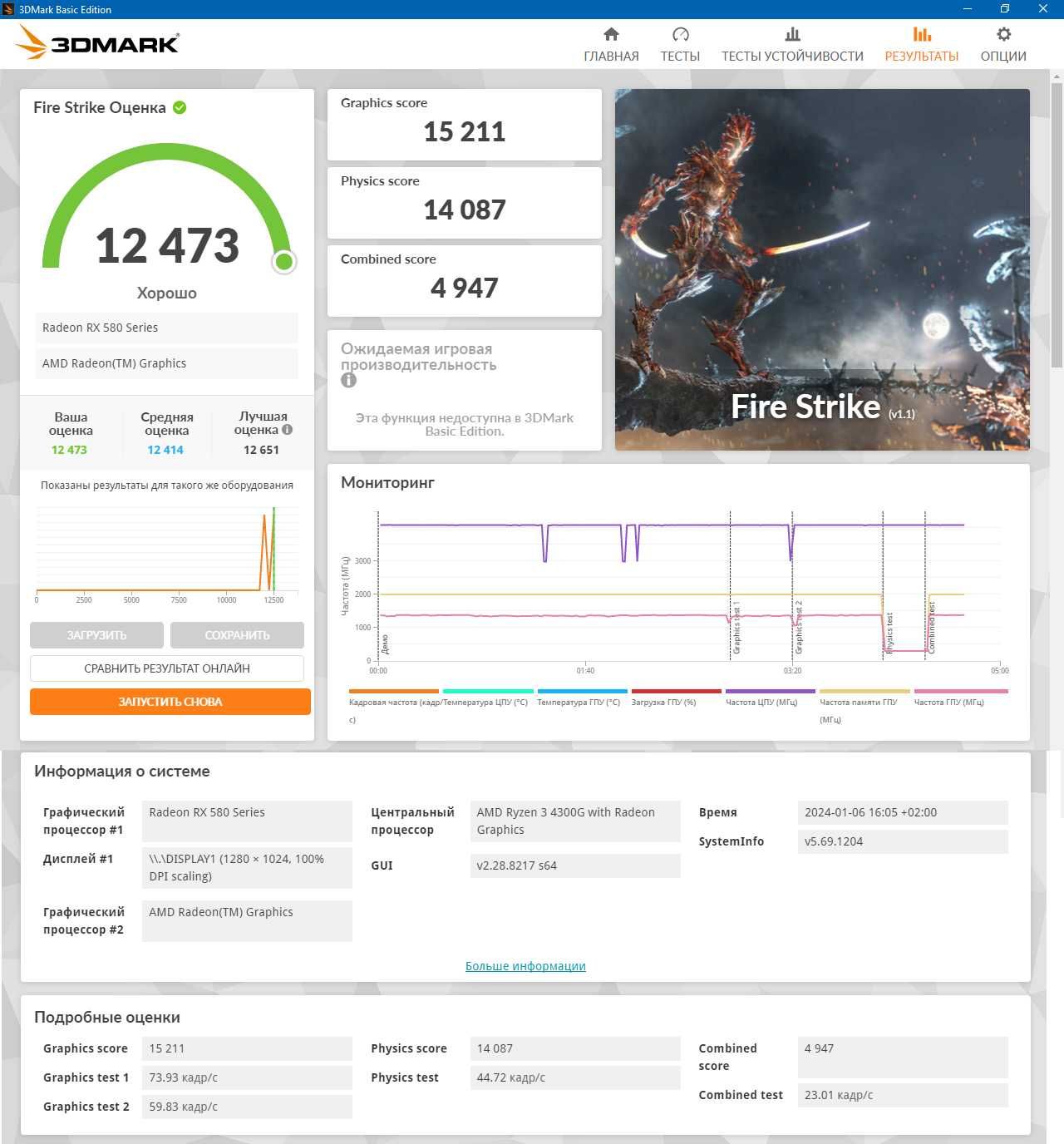Click AMD Radeon(TM) Graphics row under score
The height and width of the screenshot is (1144, 1064).
(166, 363)
